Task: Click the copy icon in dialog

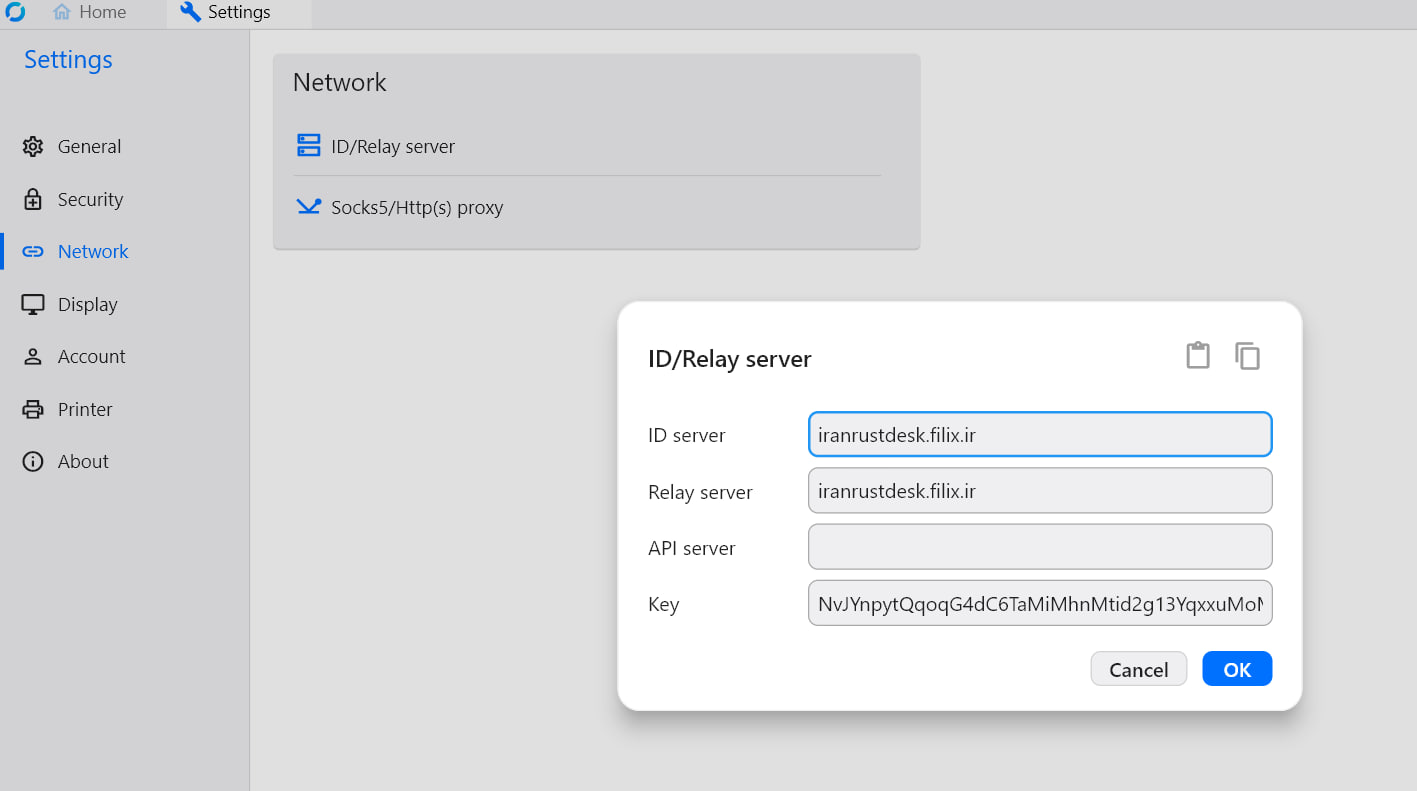Action: [x=1247, y=355]
